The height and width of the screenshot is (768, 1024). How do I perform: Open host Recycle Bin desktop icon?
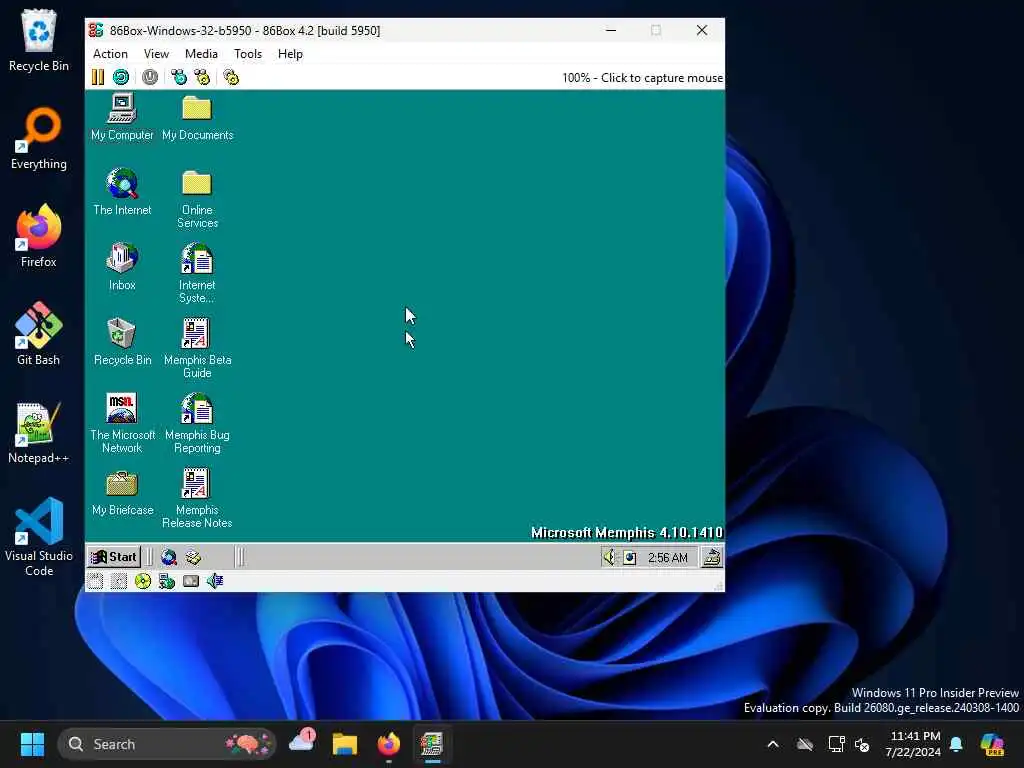click(39, 40)
